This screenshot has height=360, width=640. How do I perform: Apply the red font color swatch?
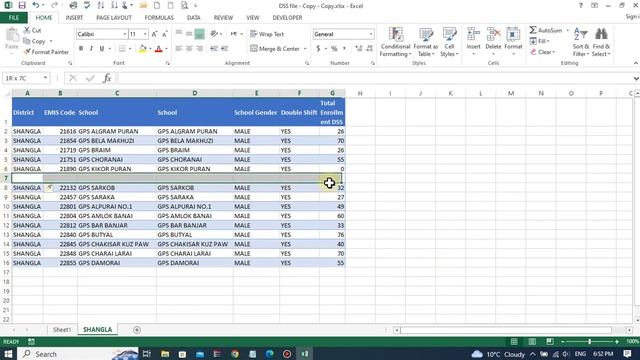pos(159,49)
